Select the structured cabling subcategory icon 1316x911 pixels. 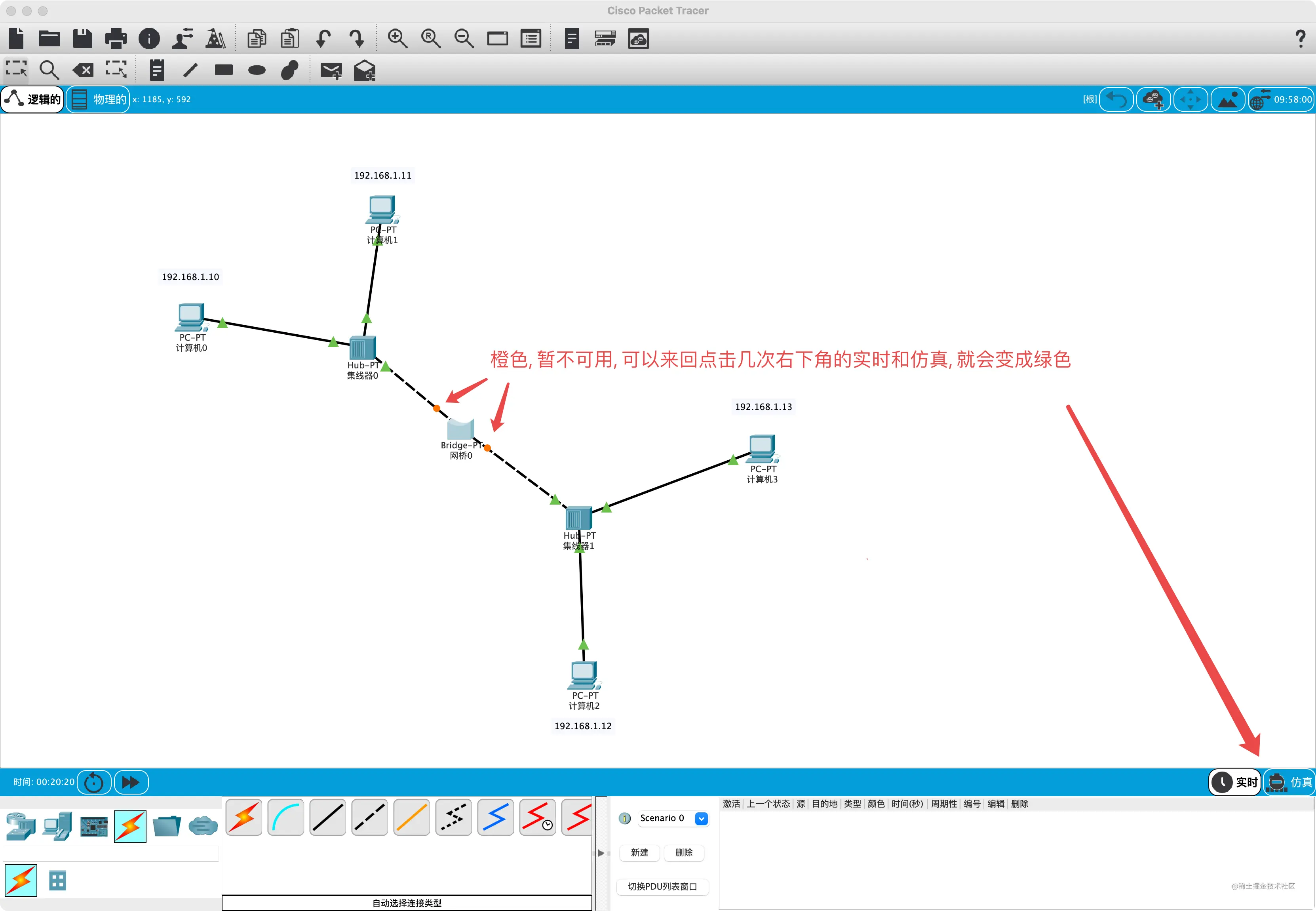pyautogui.click(x=58, y=881)
